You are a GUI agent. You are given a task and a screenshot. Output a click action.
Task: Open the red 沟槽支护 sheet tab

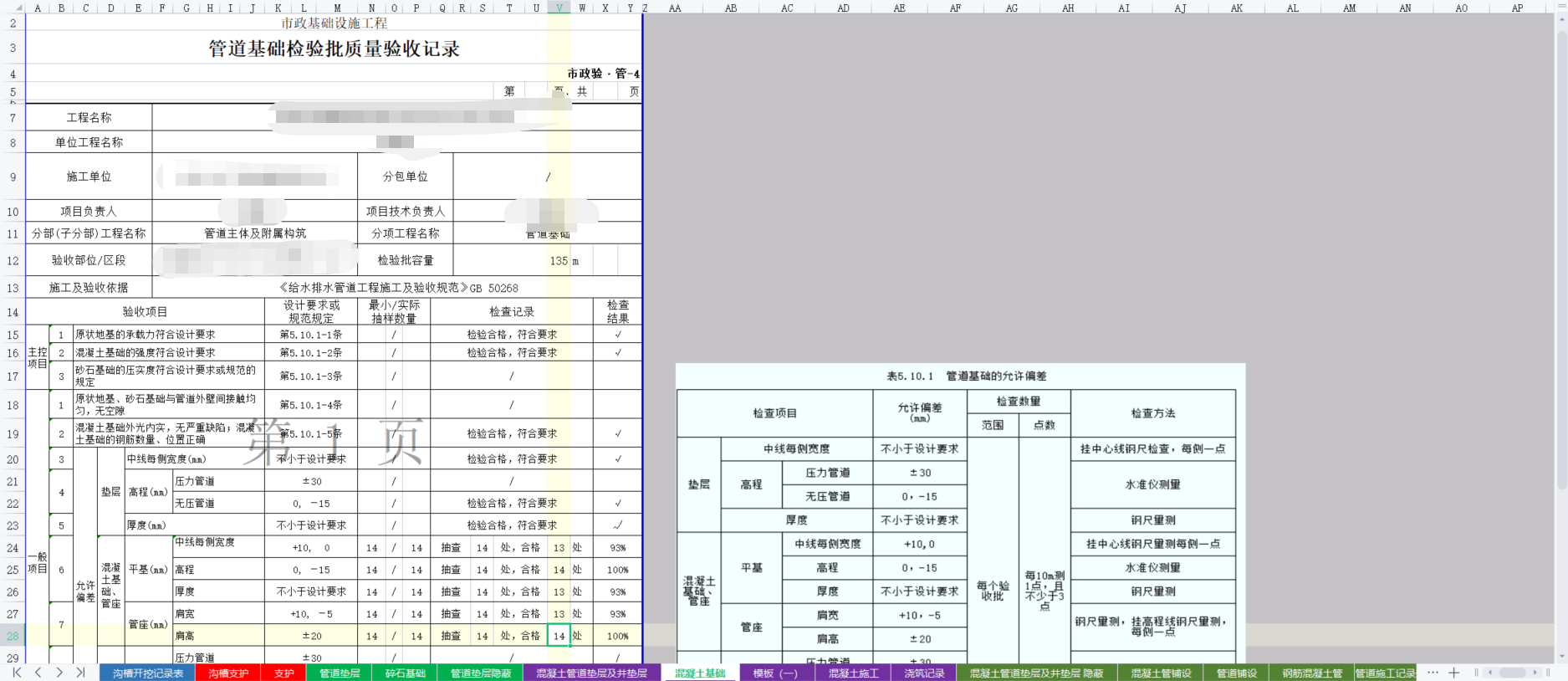click(x=228, y=673)
